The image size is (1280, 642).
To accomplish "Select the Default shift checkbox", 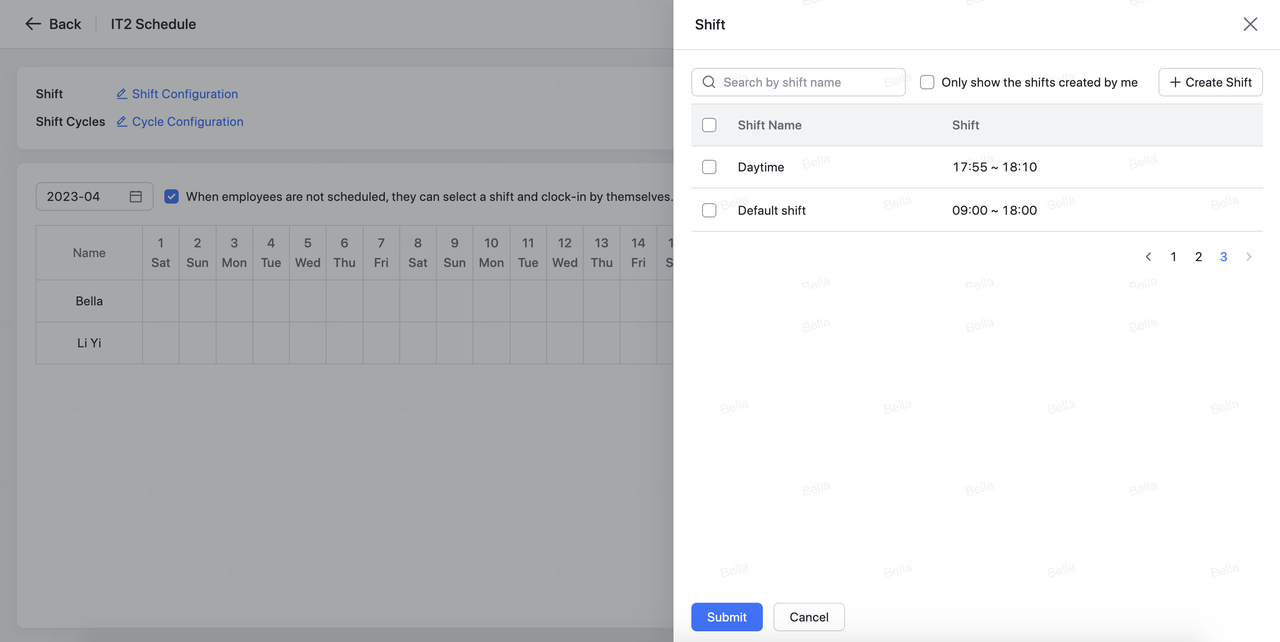I will (x=709, y=210).
